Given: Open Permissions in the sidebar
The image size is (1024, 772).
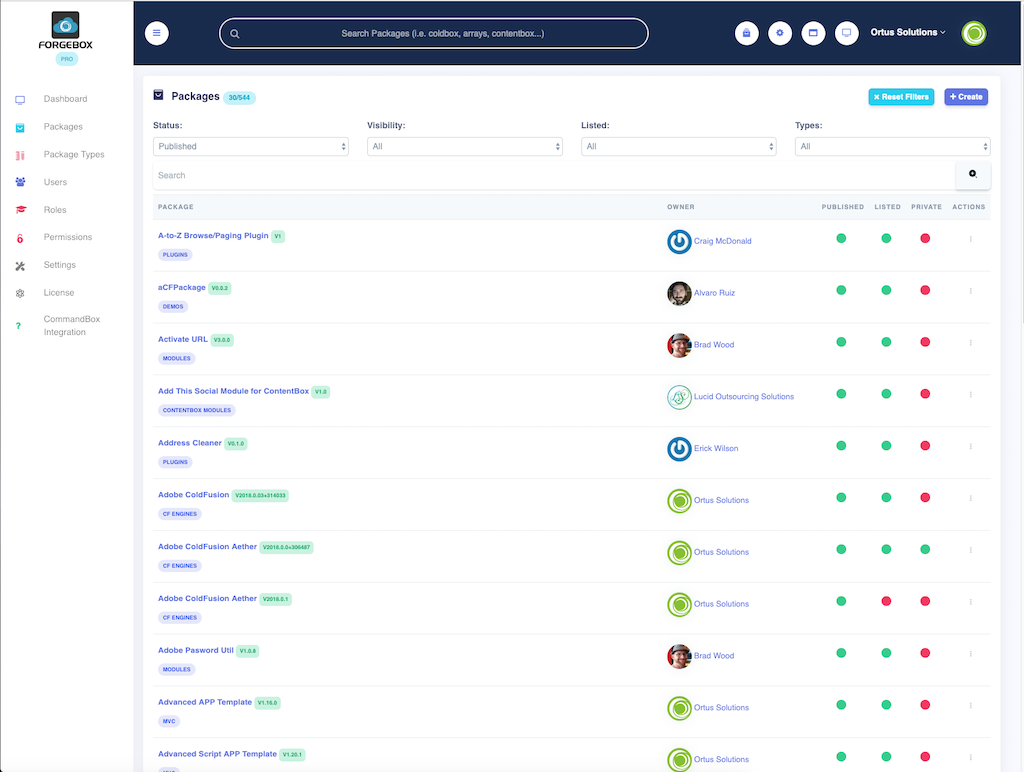Looking at the screenshot, I should (x=67, y=237).
